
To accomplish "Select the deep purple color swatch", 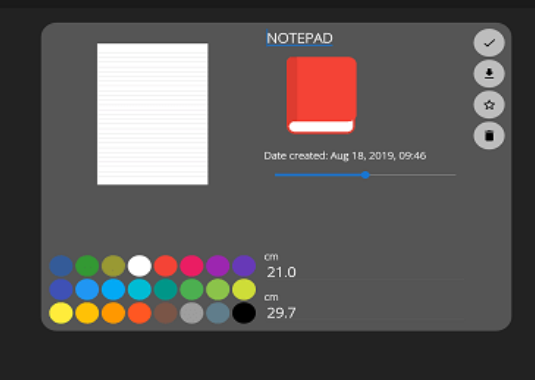I will (x=244, y=266).
